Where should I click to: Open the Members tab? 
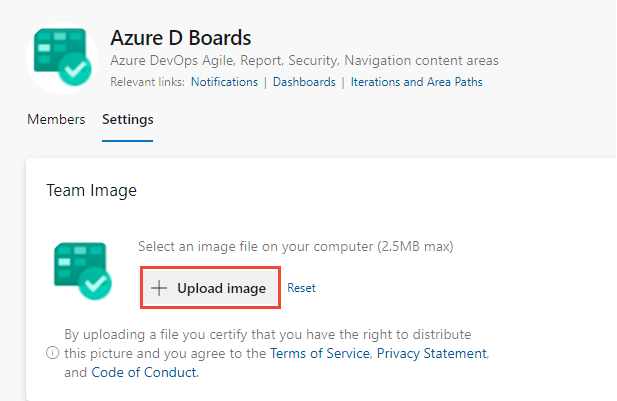pyautogui.click(x=56, y=119)
